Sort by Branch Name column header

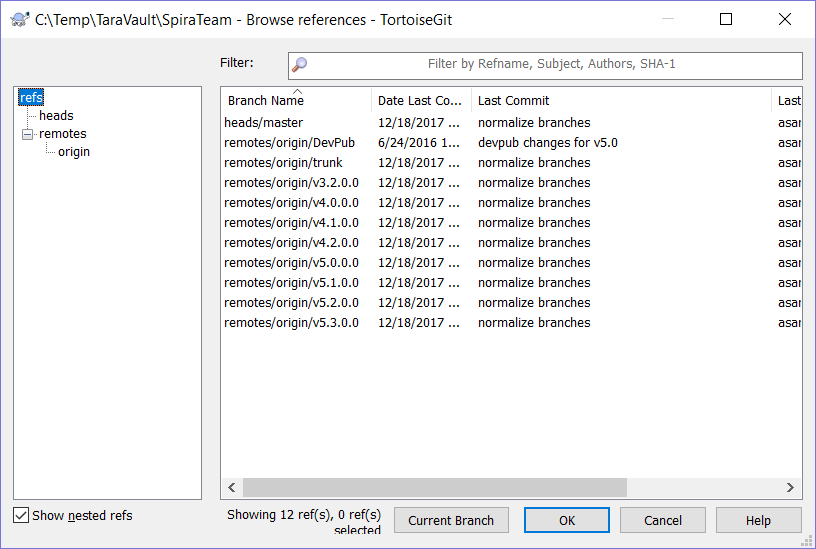(x=266, y=101)
